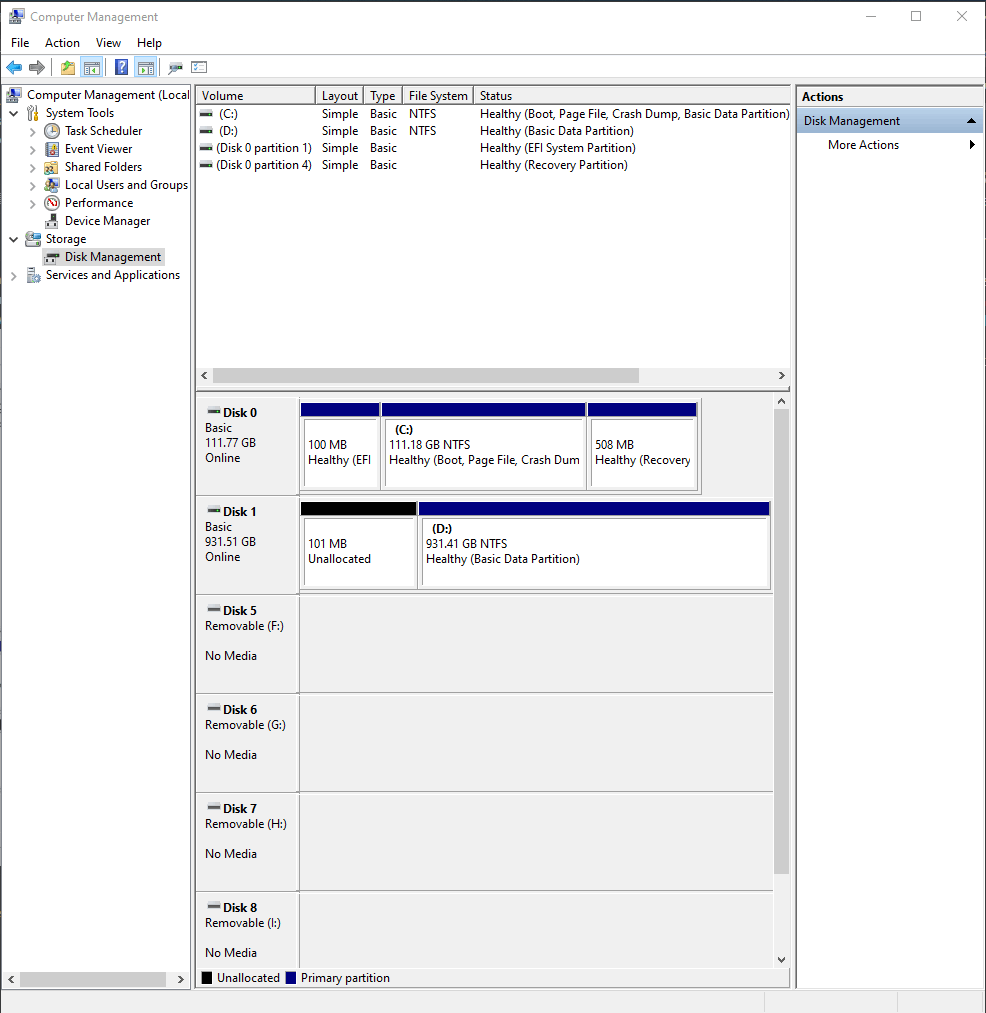The height and width of the screenshot is (1013, 986).
Task: Open the More Actions submenu
Action: 890,145
